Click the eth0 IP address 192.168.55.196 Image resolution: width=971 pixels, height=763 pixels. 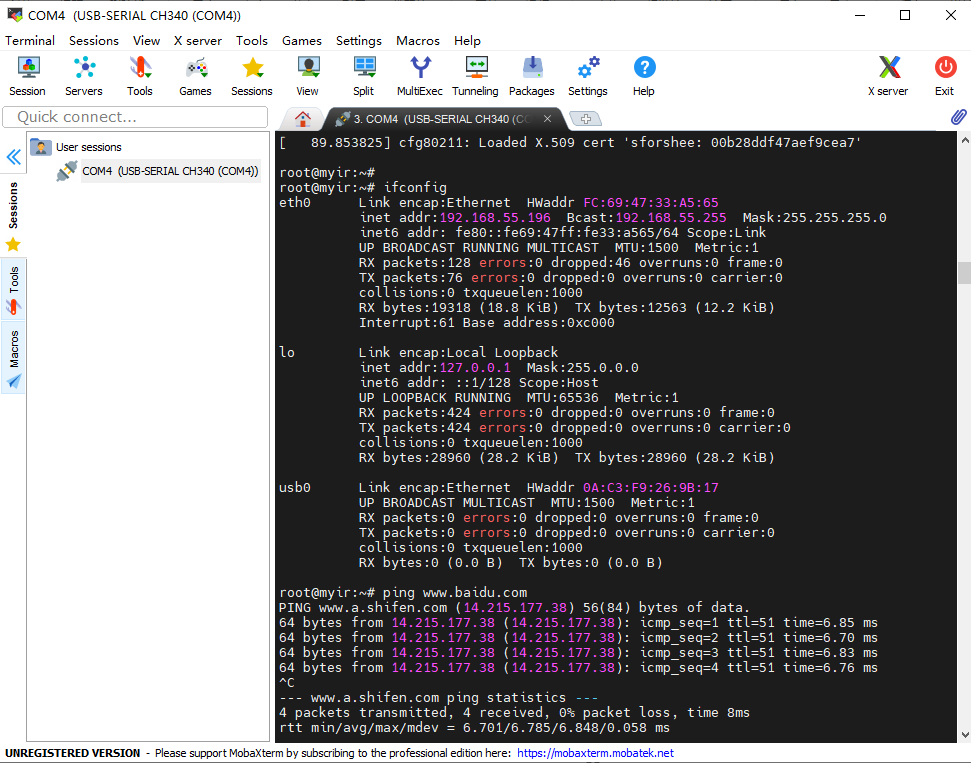(x=495, y=218)
